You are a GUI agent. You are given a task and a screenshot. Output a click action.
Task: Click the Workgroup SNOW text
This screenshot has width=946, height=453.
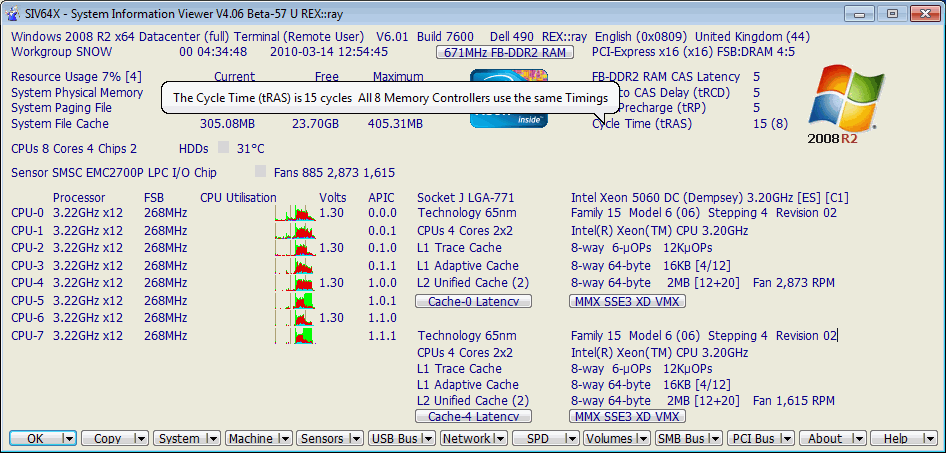tap(62, 52)
